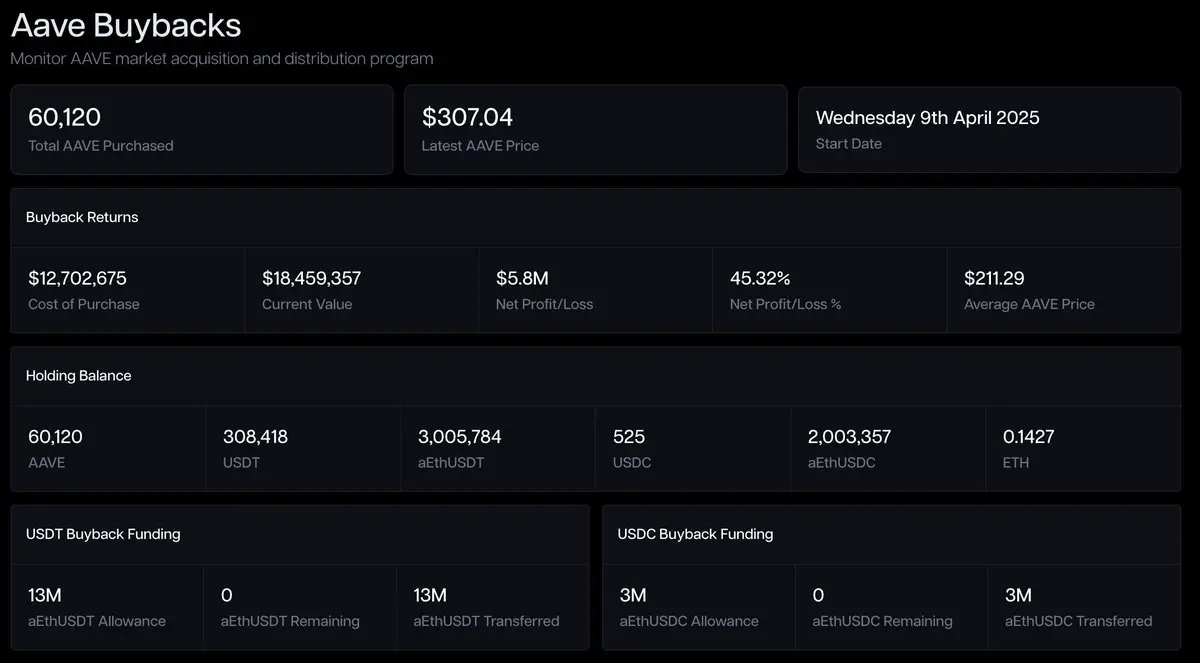
Task: Select the 60,120 Total AAVE Purchased value
Action: (65, 118)
